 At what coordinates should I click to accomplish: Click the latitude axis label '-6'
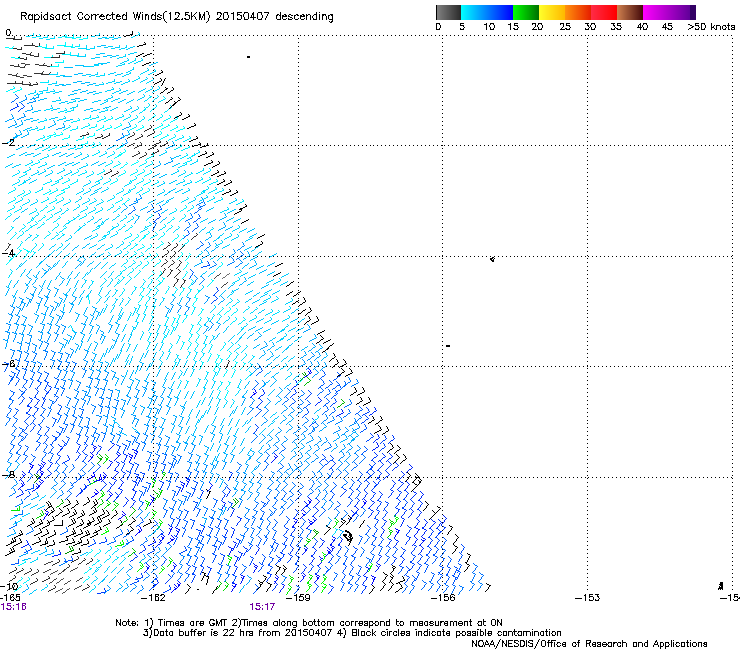(8, 364)
